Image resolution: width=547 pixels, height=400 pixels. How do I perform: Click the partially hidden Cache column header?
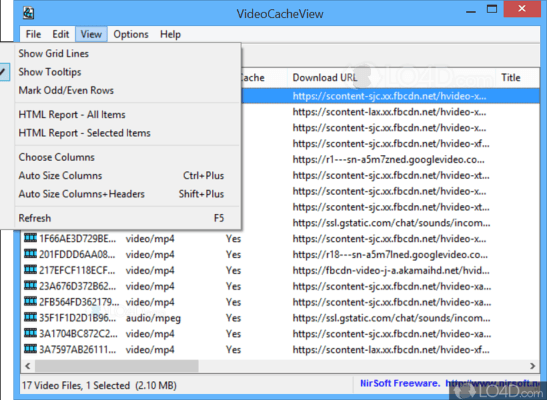pyautogui.click(x=263, y=77)
